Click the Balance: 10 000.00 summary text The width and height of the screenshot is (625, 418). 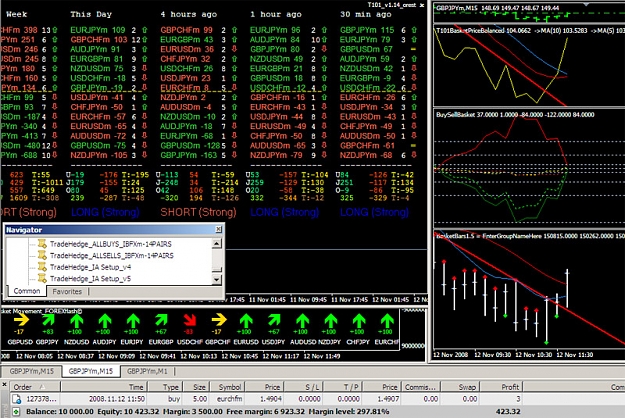[x=60, y=412]
